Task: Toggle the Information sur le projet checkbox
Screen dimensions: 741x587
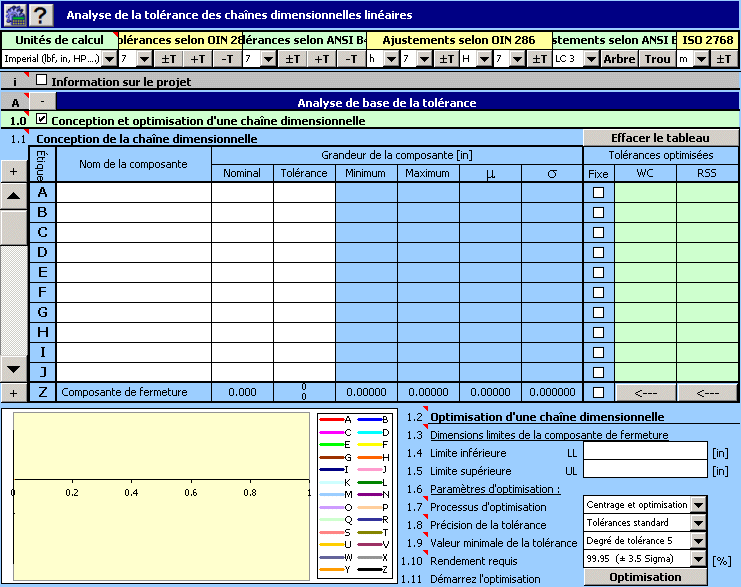Action: pyautogui.click(x=42, y=80)
